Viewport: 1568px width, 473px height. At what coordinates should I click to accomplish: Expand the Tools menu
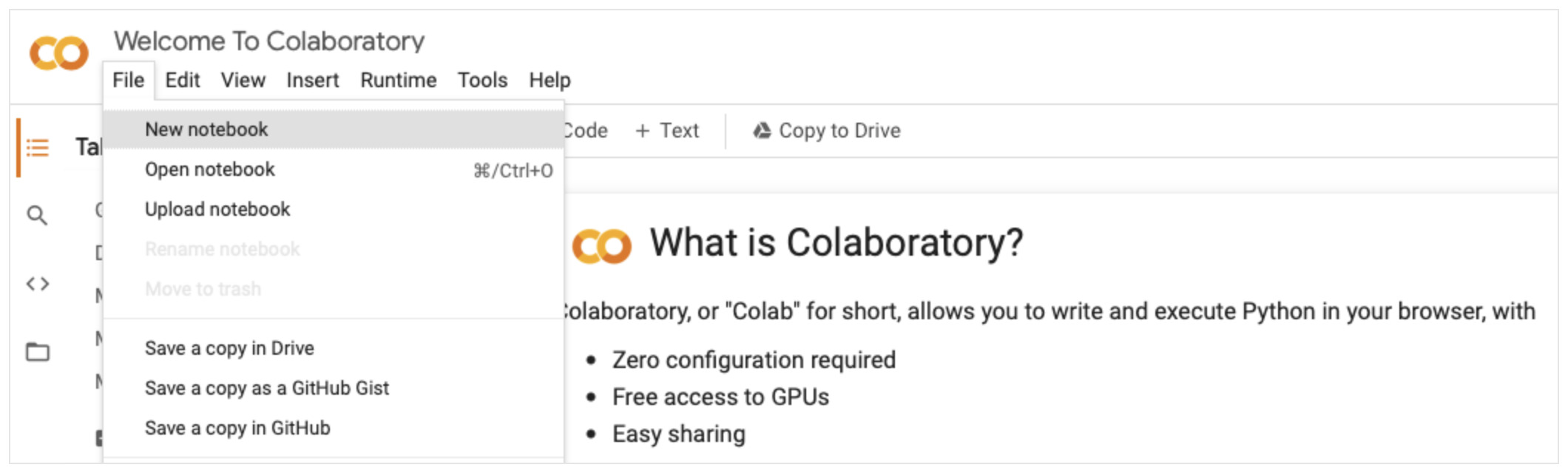tap(482, 80)
